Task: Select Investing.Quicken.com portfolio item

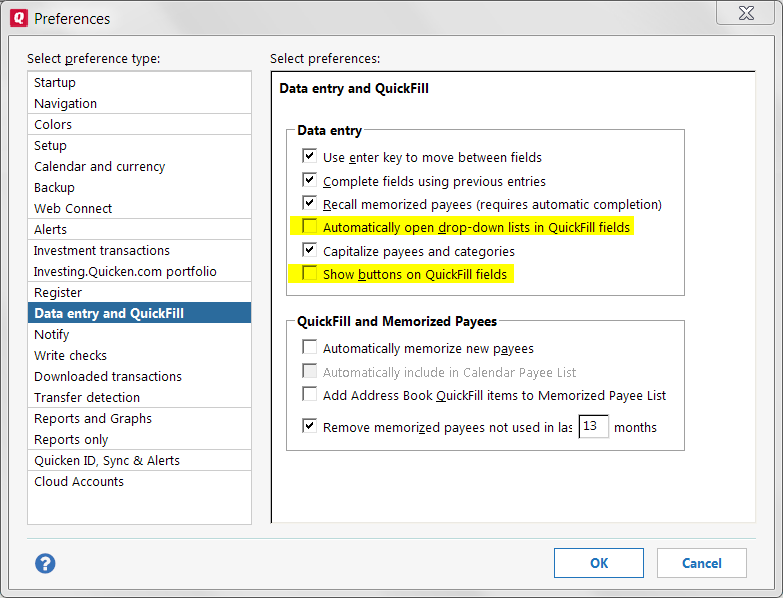Action: 139,271
